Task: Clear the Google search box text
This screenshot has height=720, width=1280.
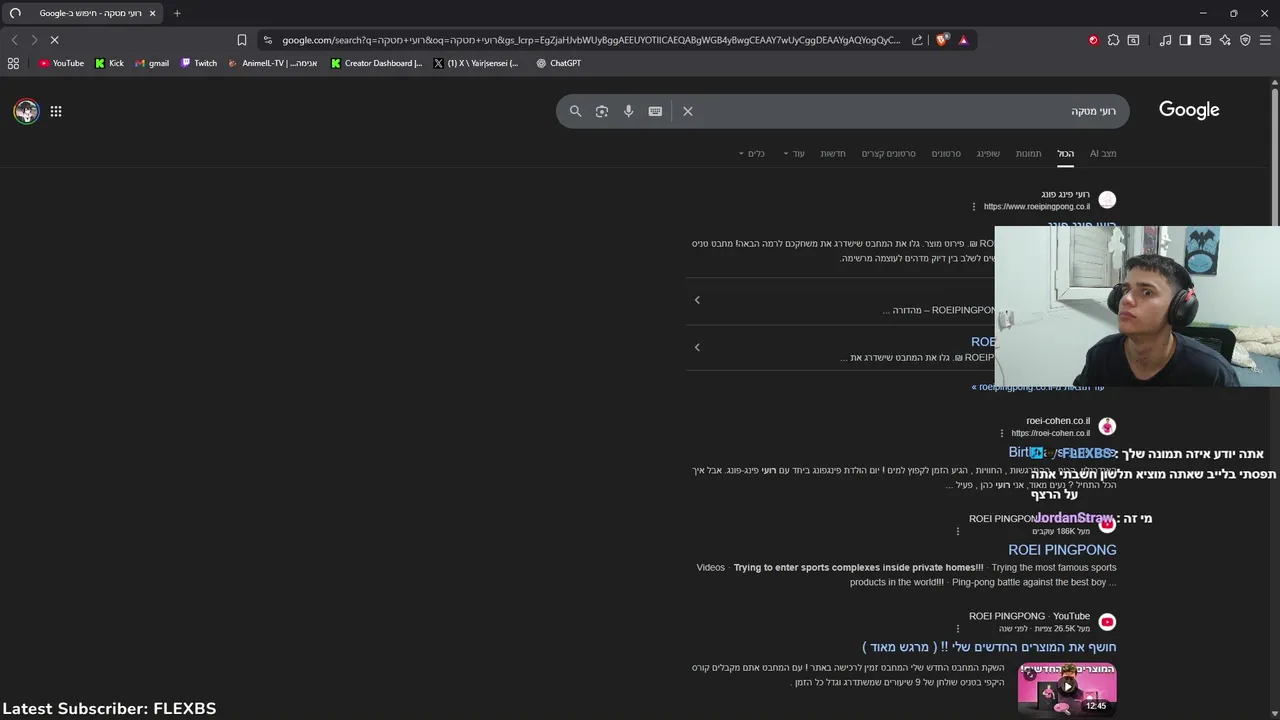Action: (x=688, y=111)
